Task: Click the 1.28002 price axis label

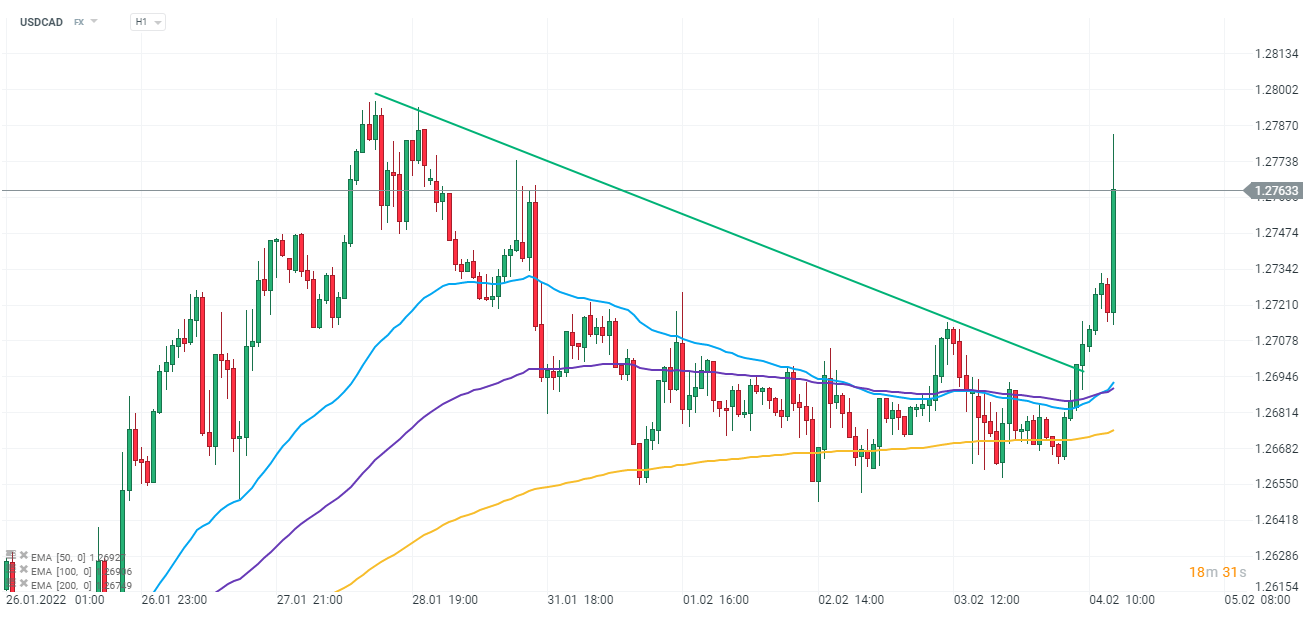Action: [x=1276, y=90]
